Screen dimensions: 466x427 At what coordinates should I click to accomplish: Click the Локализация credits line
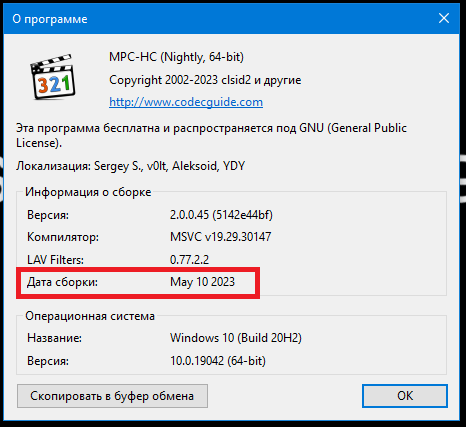click(x=130, y=166)
